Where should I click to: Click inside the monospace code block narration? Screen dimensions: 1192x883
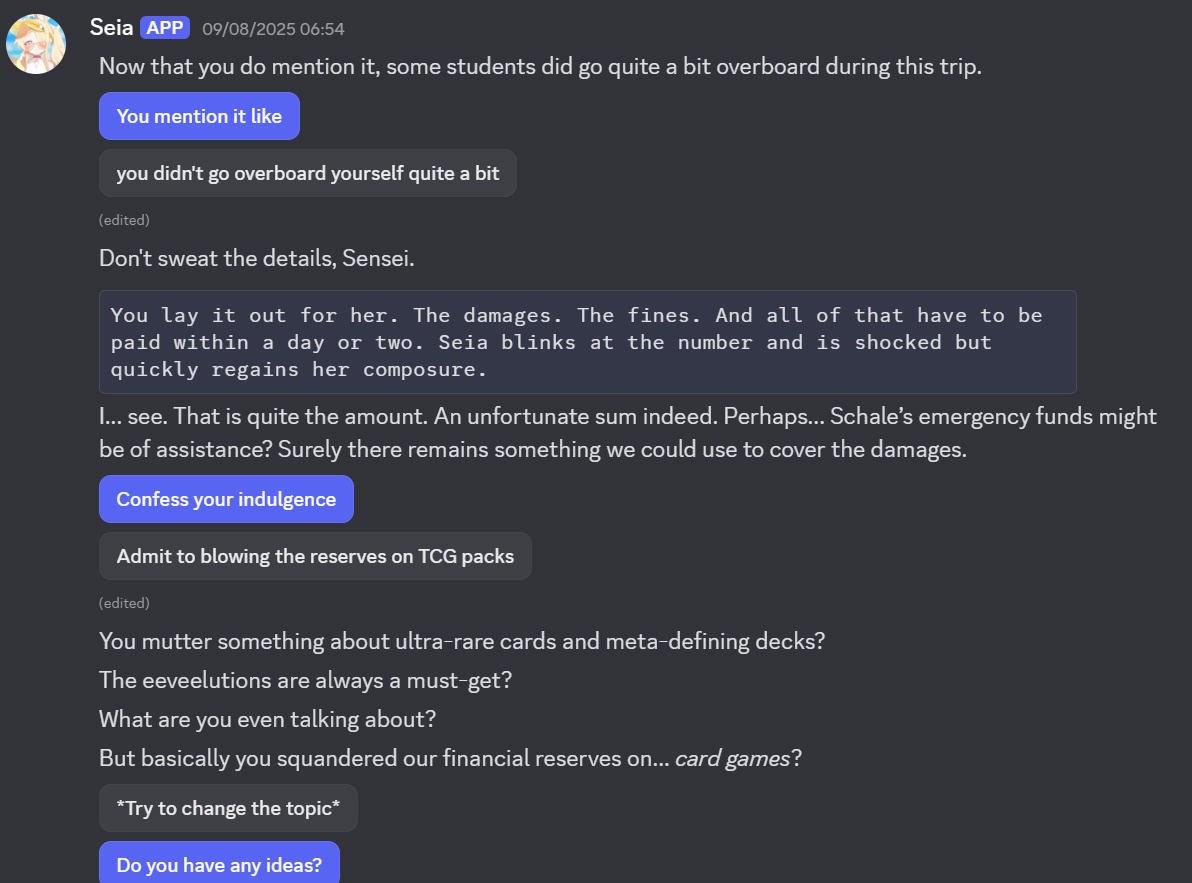588,342
